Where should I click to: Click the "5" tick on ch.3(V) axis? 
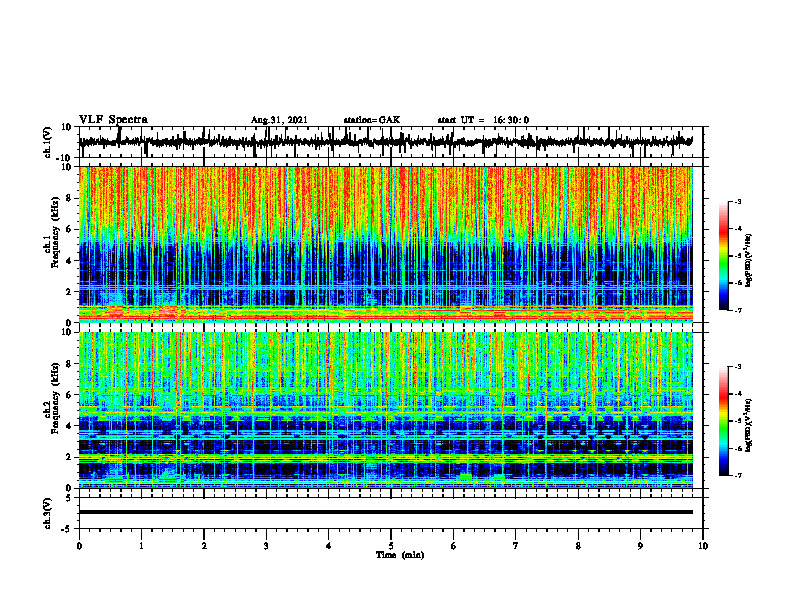(69, 498)
